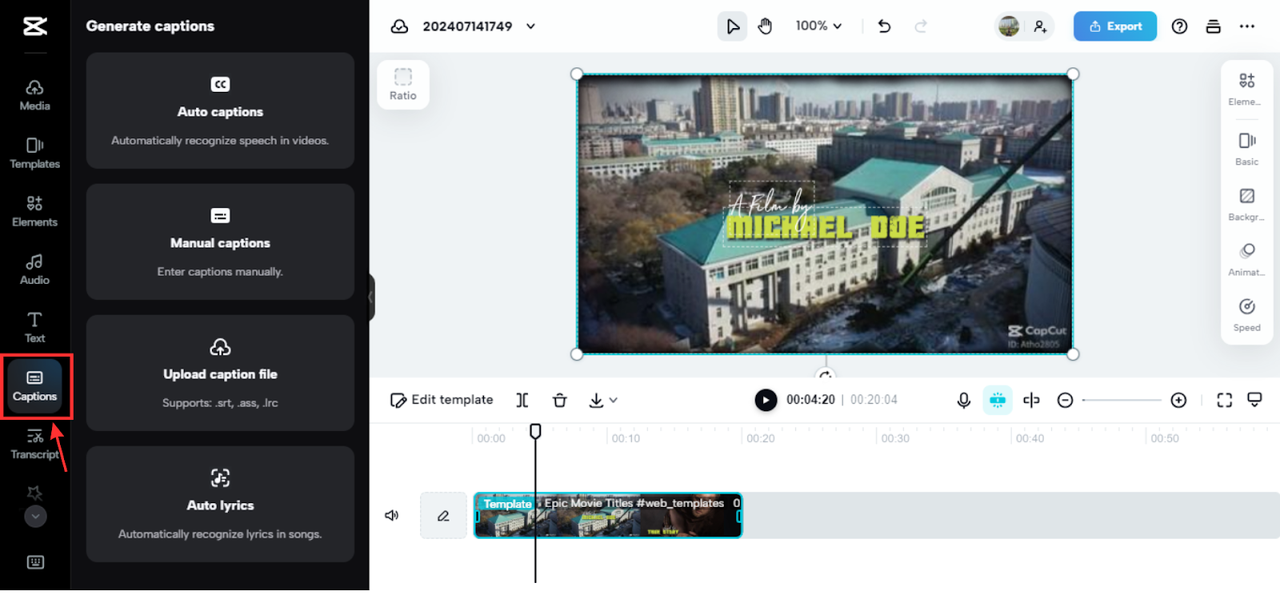Open the help question-mark icon

(1180, 27)
